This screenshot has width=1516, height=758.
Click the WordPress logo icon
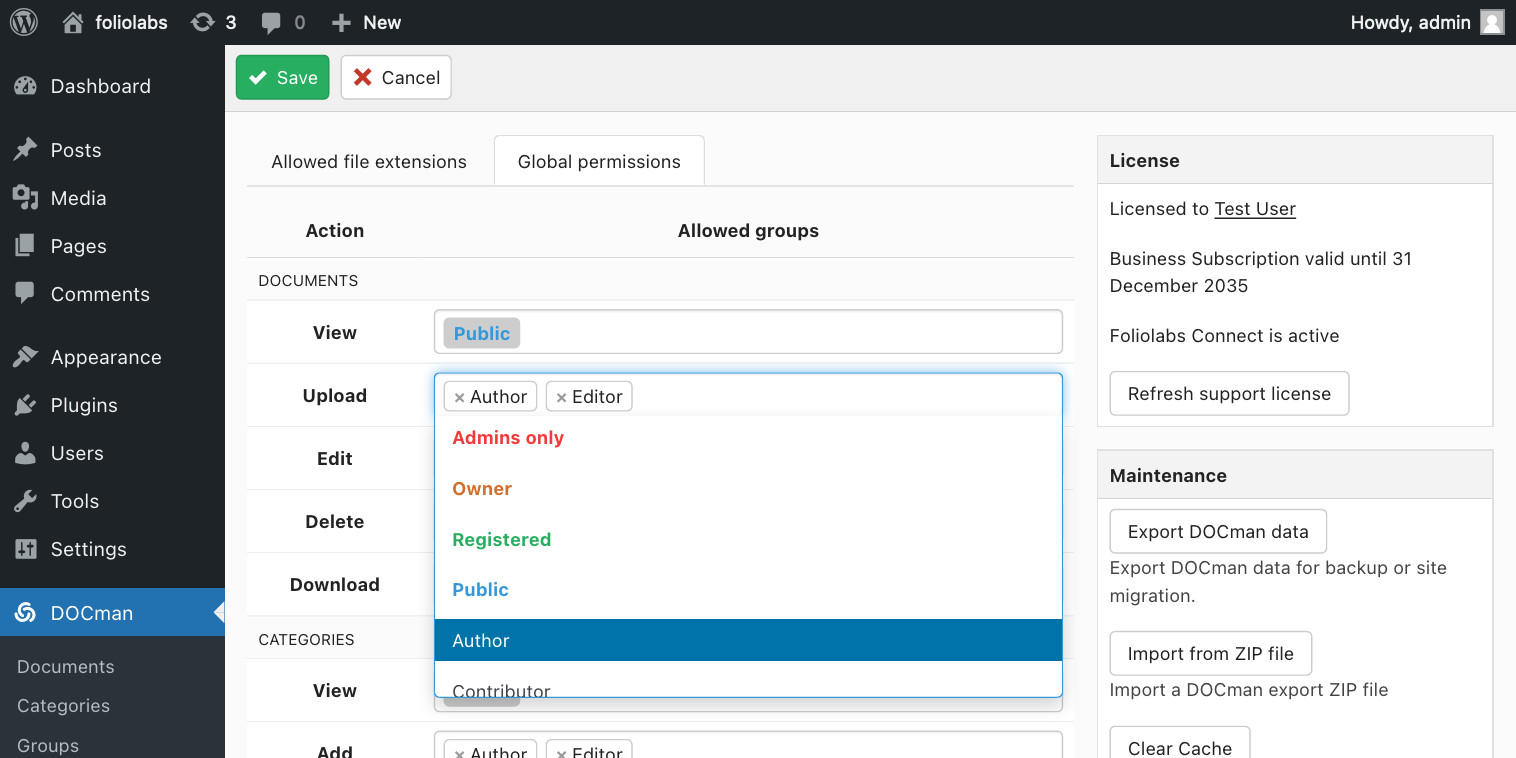(23, 22)
